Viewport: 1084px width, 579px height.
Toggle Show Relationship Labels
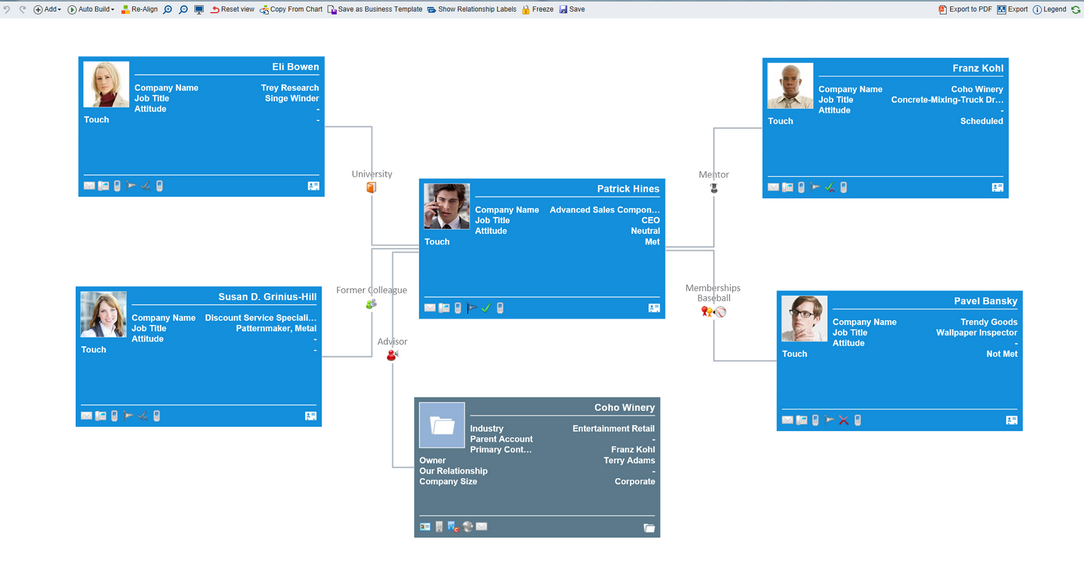click(471, 9)
